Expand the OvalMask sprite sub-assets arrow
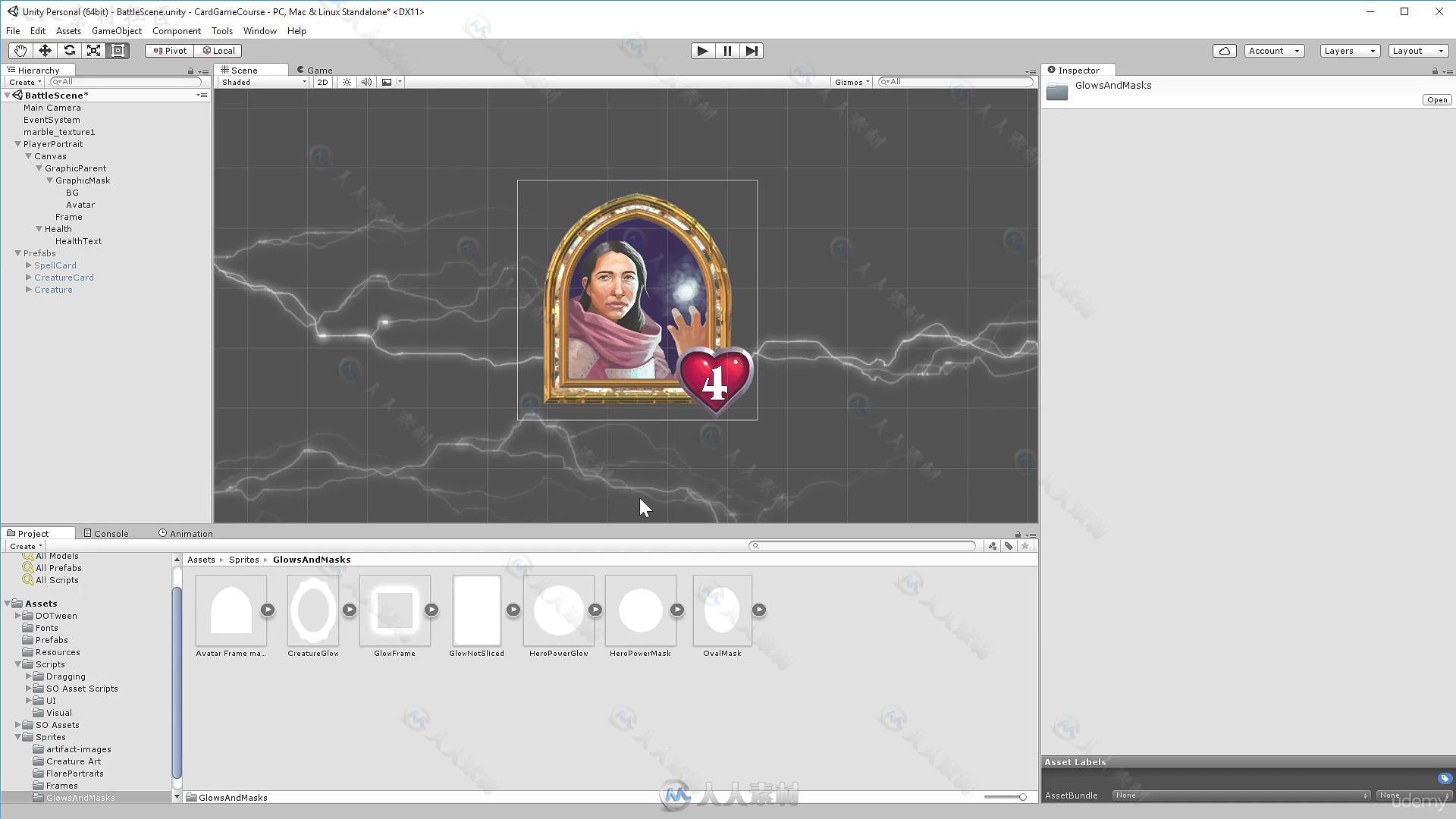Image resolution: width=1456 pixels, height=819 pixels. (x=759, y=610)
